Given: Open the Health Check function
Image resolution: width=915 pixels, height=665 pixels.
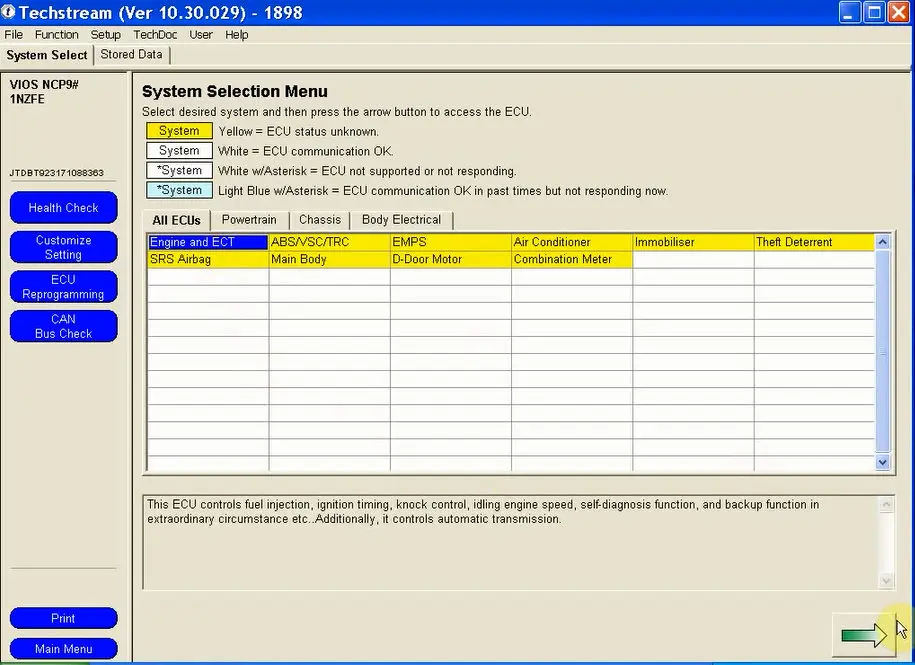Looking at the screenshot, I should 63,208.
